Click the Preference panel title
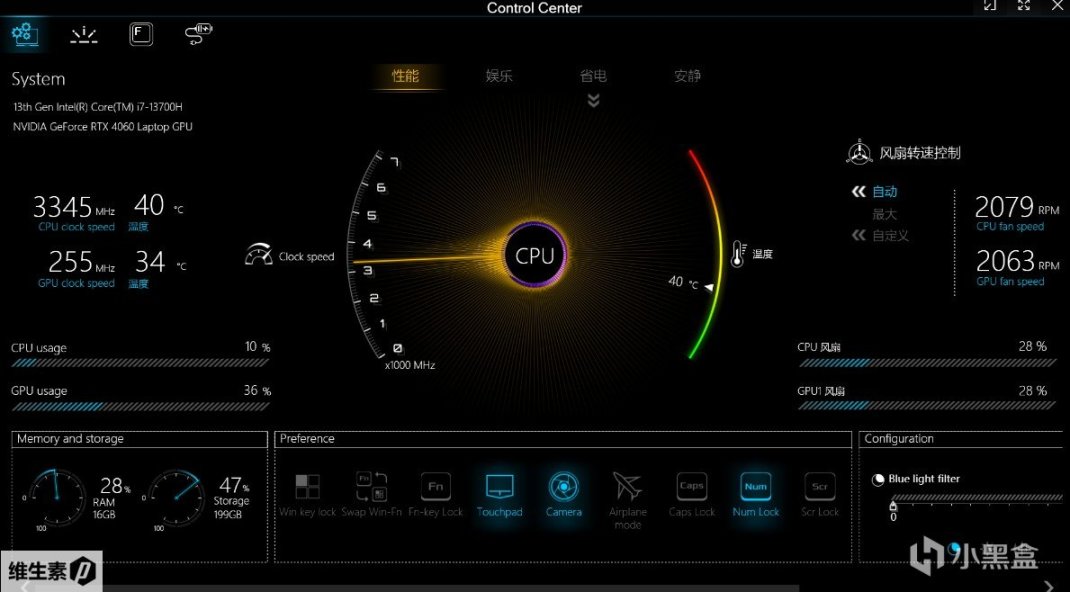The height and width of the screenshot is (592, 1070). pos(307,439)
